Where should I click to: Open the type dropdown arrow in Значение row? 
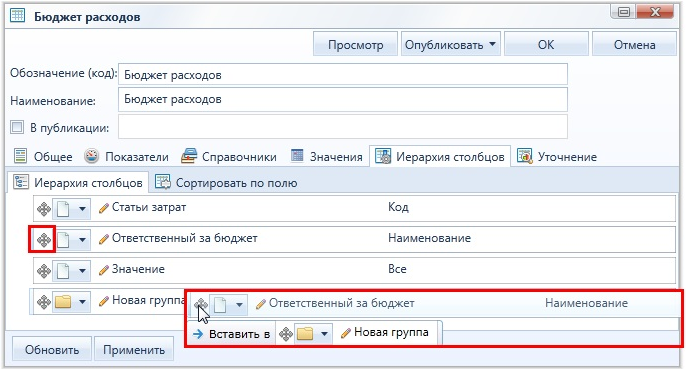[82, 271]
